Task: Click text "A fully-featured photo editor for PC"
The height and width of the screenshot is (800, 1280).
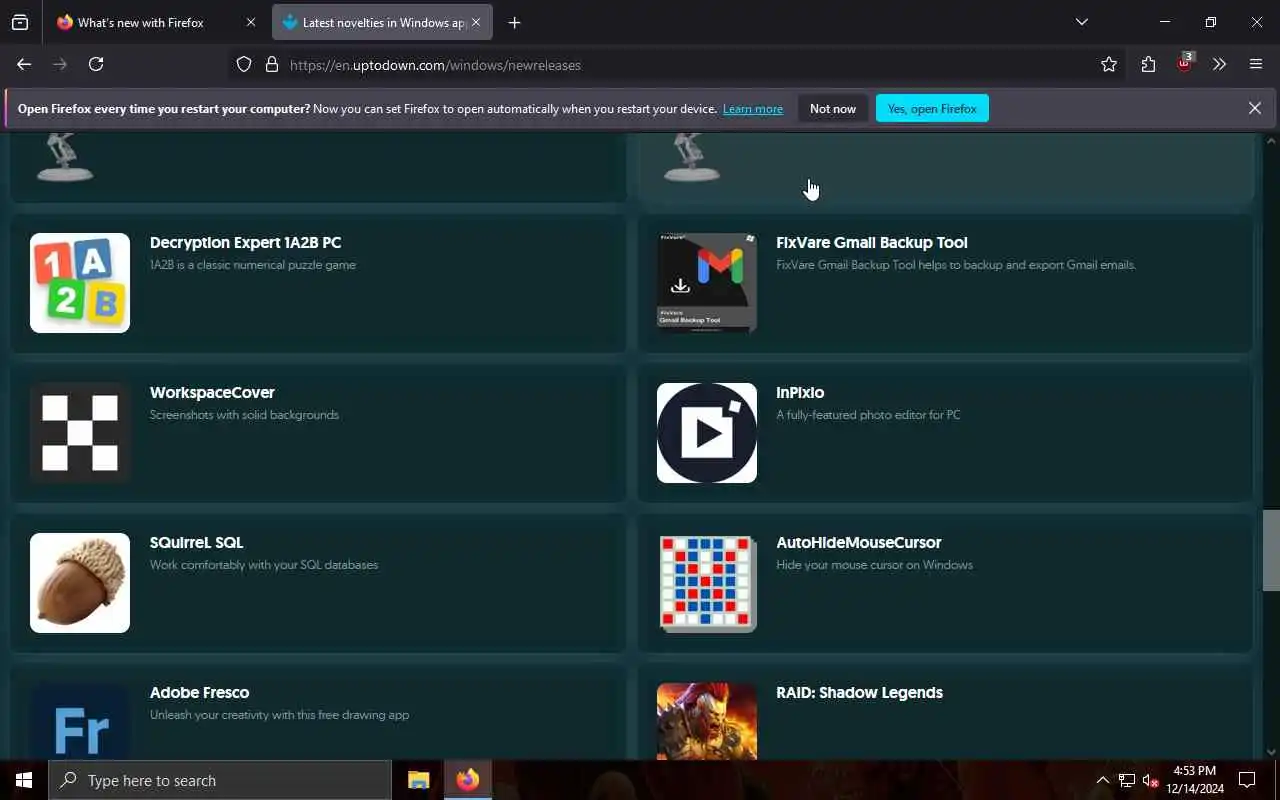Action: click(x=868, y=415)
